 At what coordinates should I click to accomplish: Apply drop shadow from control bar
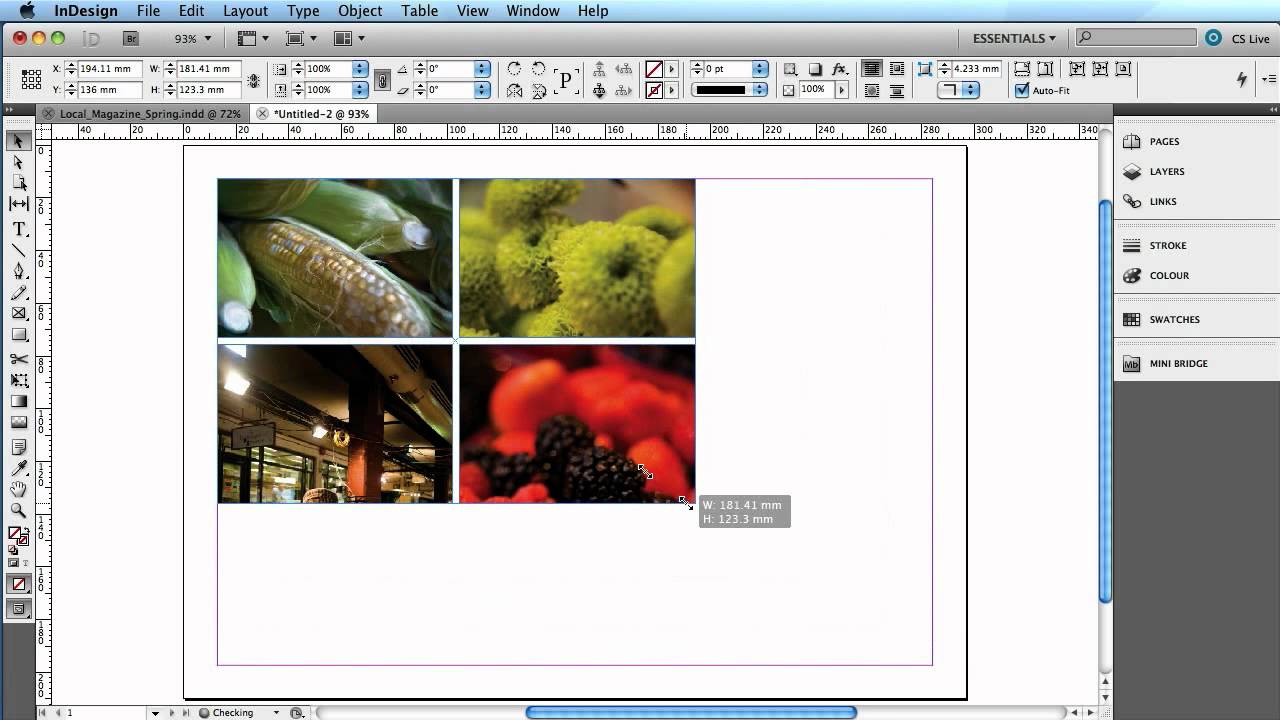815,69
